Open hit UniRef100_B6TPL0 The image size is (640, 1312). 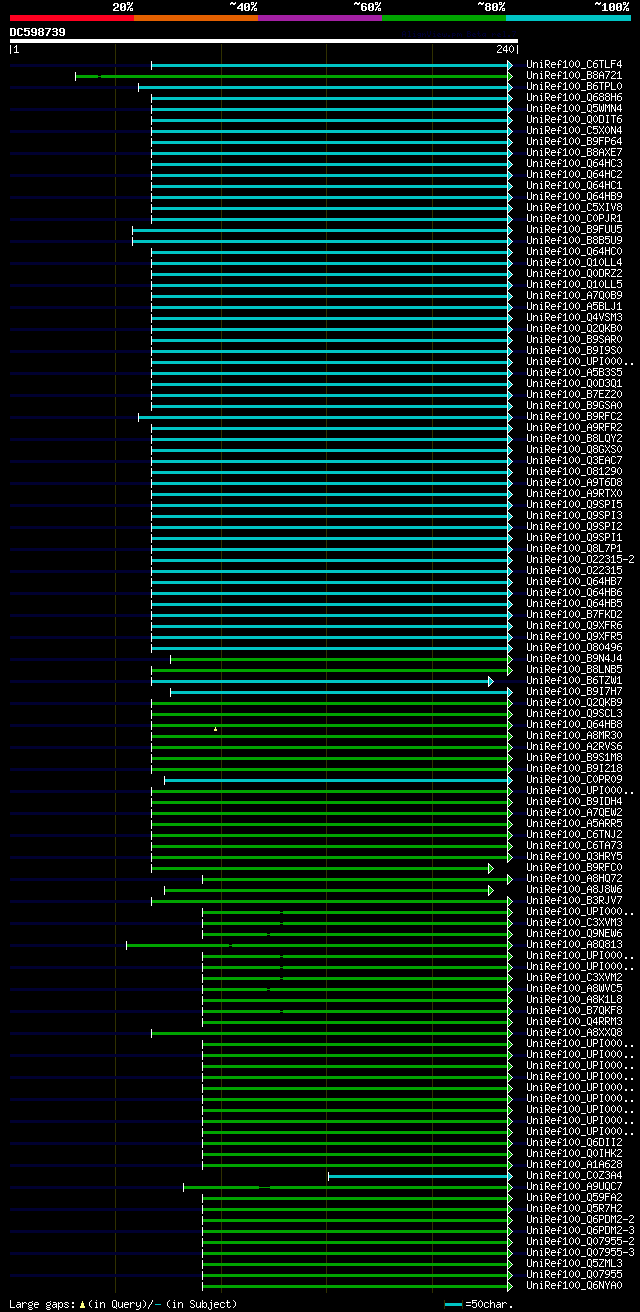(574, 87)
